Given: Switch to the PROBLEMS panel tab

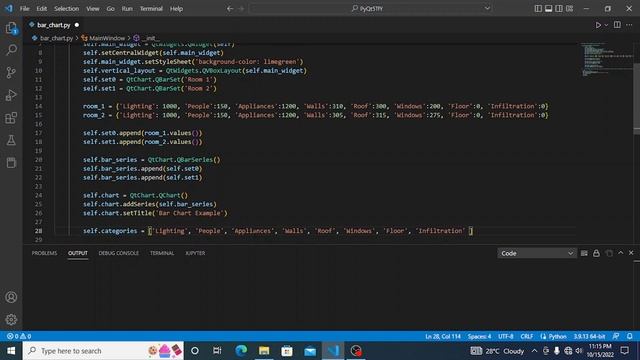Looking at the screenshot, I should 44,253.
